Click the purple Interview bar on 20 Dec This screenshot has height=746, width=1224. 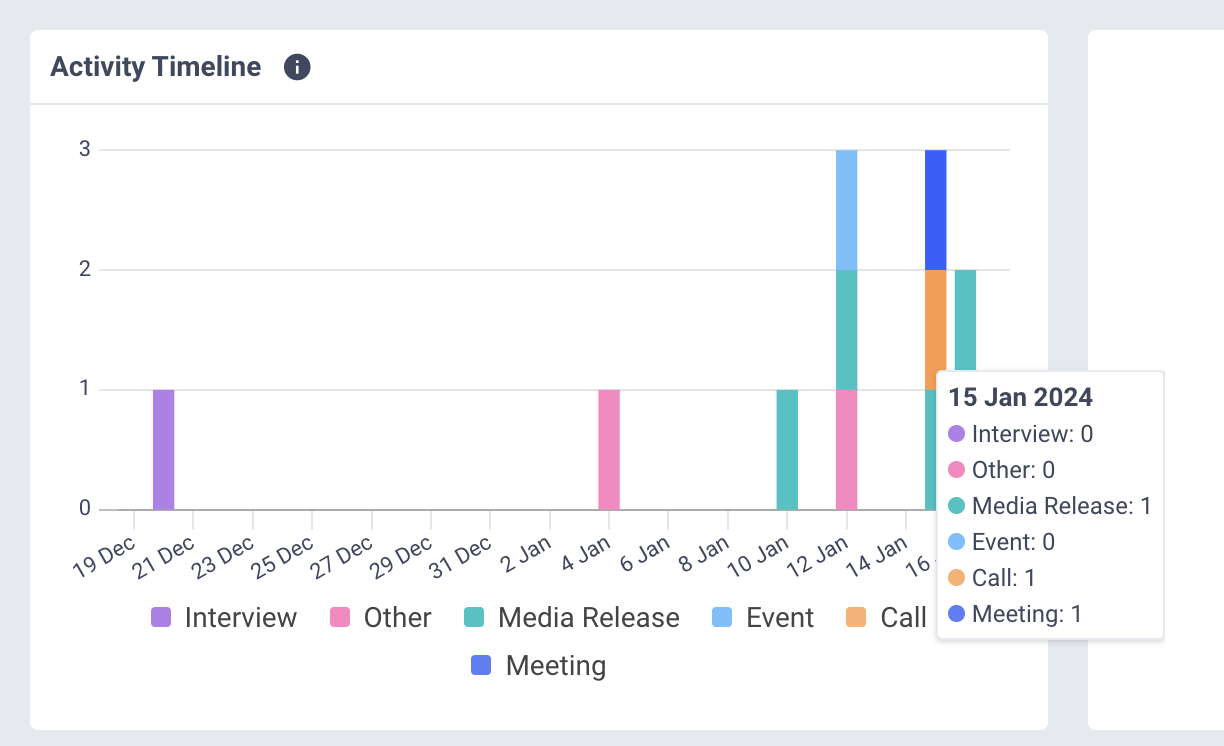pos(163,447)
